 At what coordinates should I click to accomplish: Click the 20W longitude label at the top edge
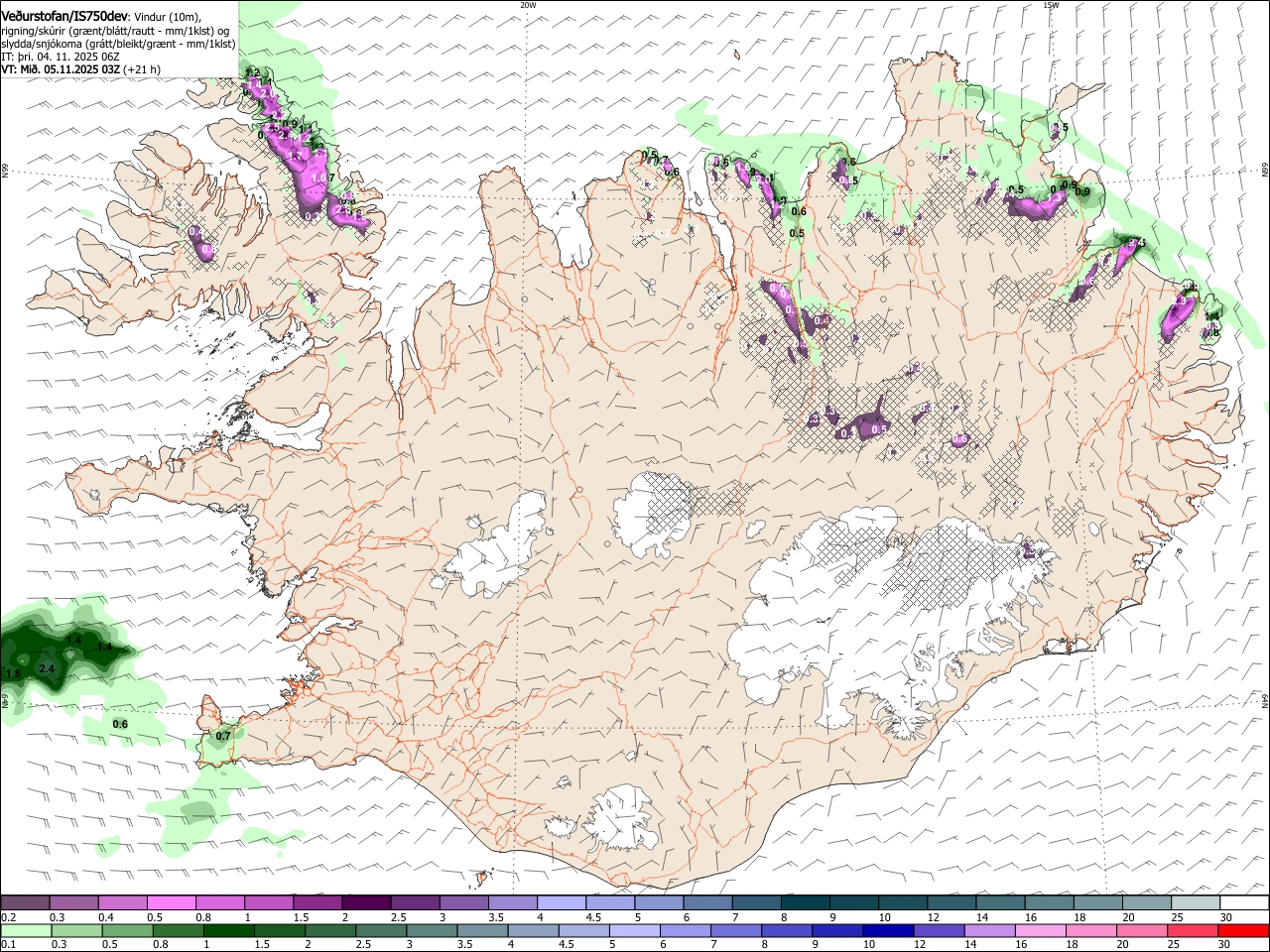point(528,4)
